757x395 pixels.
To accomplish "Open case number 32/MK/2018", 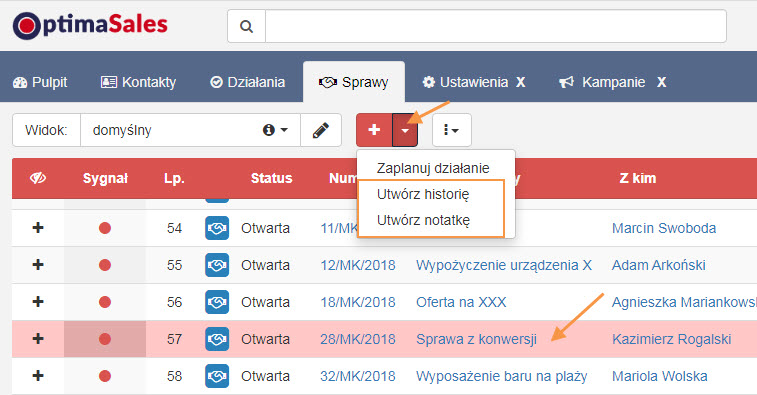I will (x=358, y=376).
